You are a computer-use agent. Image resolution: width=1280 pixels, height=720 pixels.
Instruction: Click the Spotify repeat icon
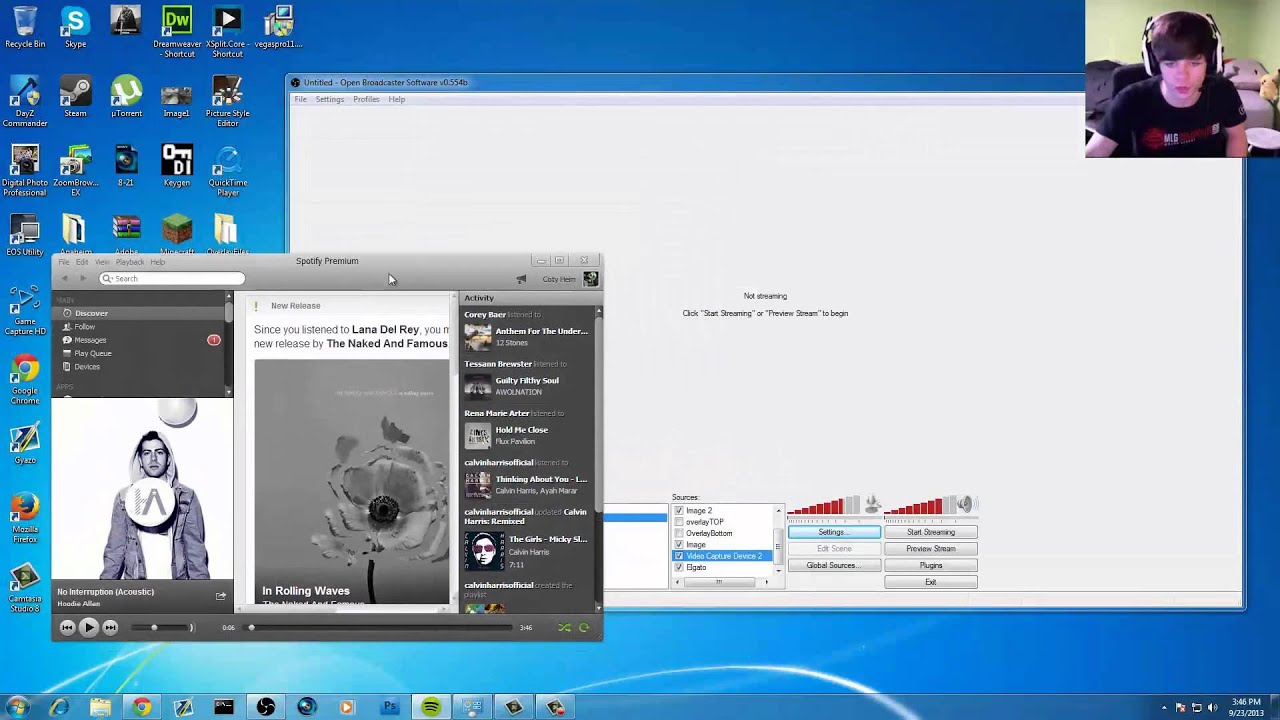pos(584,628)
